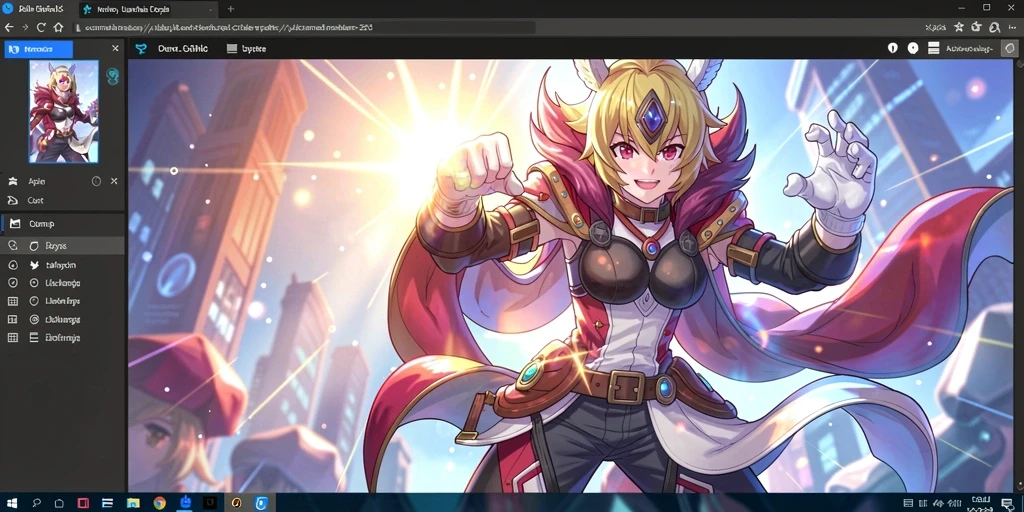Image resolution: width=1024 pixels, height=512 pixels.
Task: Click the grid icon beside the three-lines icon
Action: pyautogui.click(x=12, y=338)
